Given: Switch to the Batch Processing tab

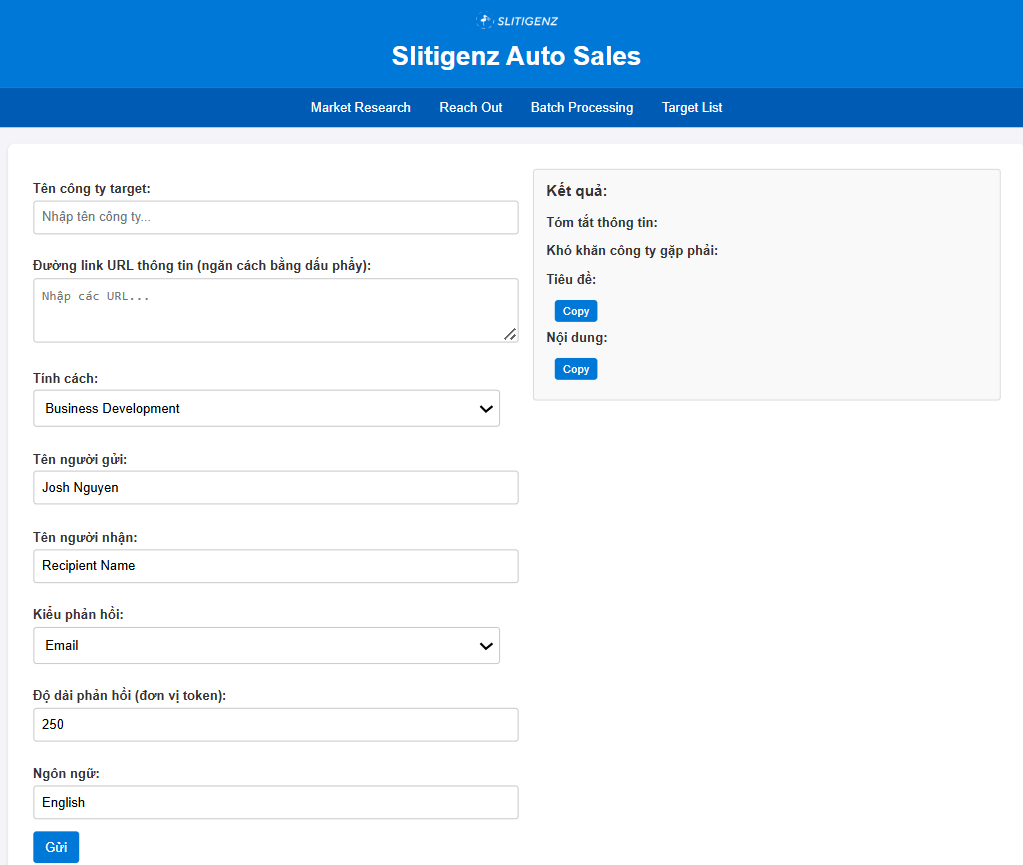Looking at the screenshot, I should tap(582, 107).
